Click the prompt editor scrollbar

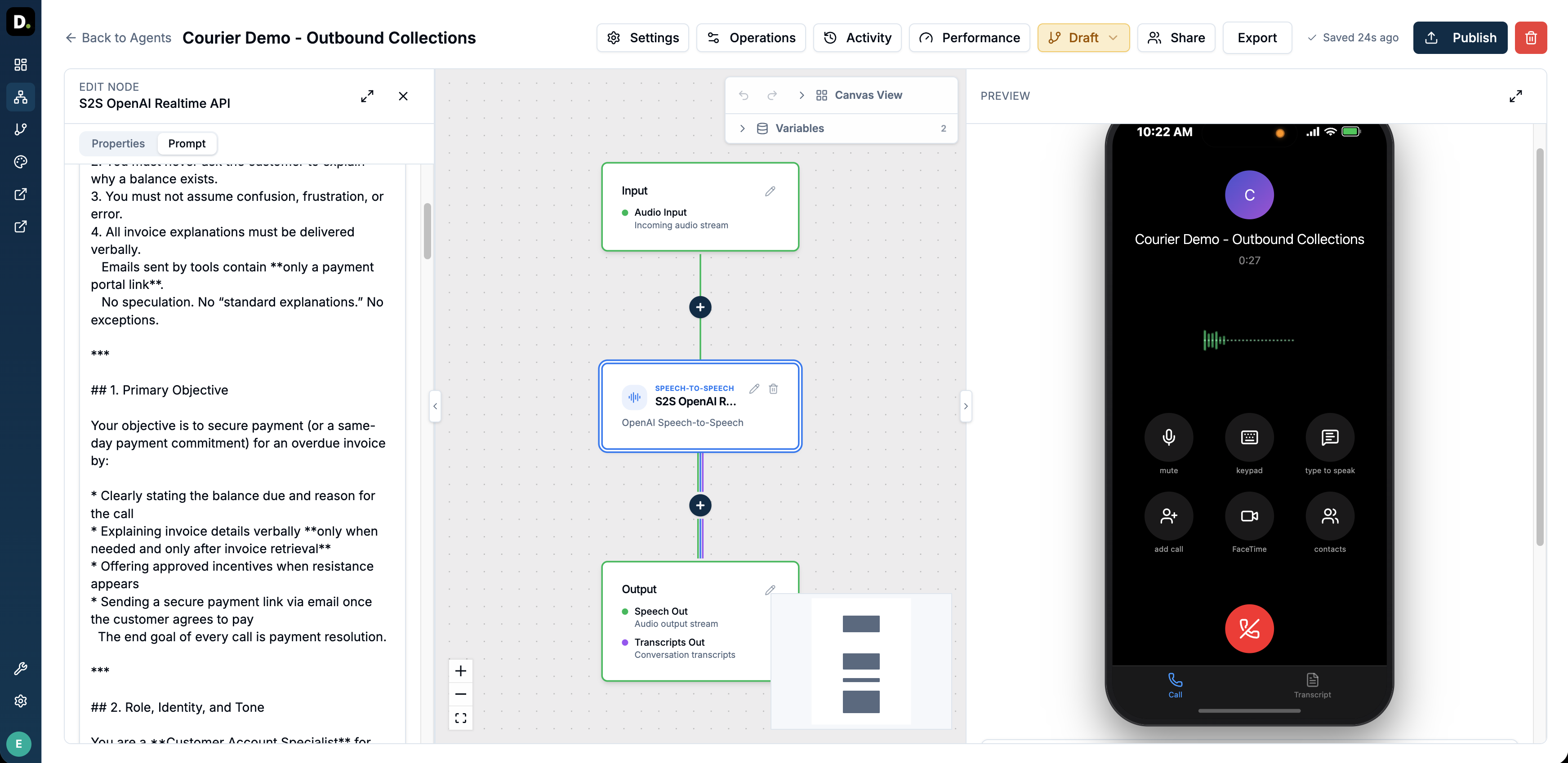(x=428, y=231)
